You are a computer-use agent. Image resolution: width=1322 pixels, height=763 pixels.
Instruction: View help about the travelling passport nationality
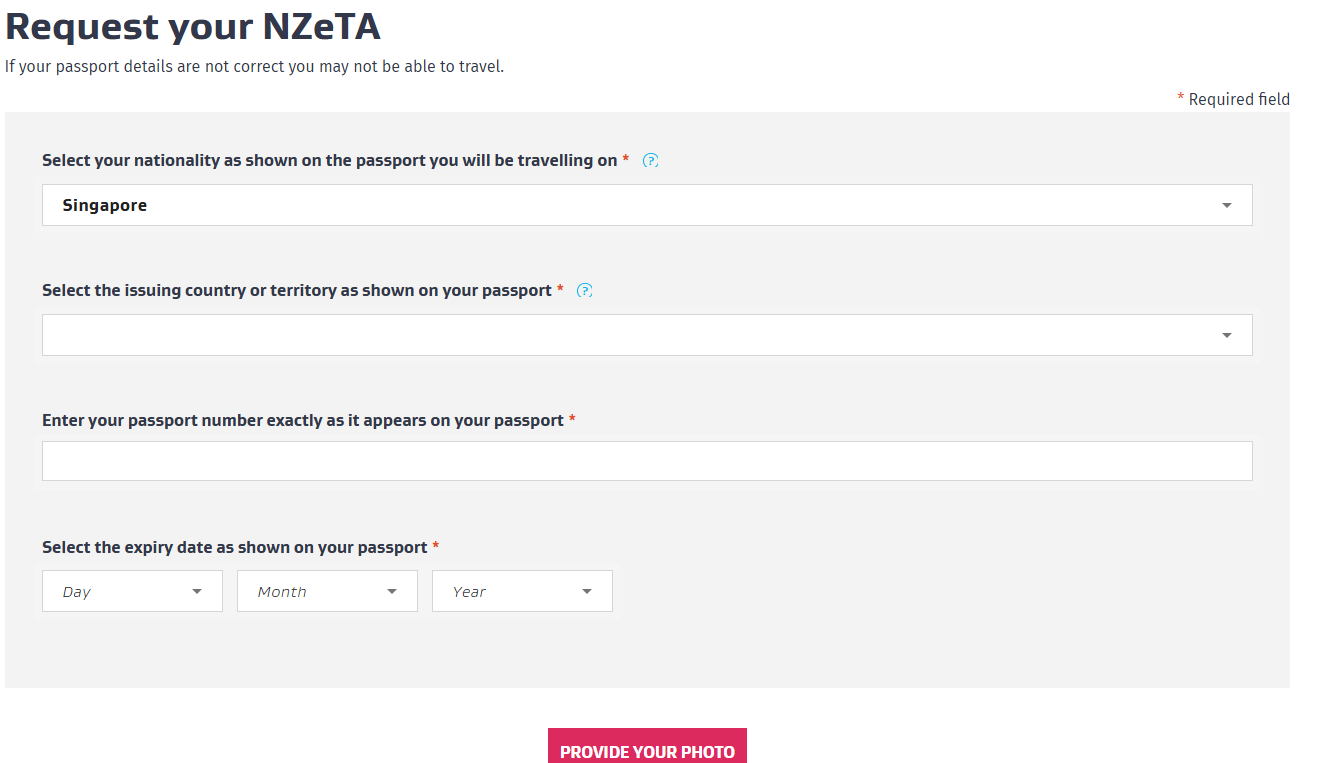point(651,160)
